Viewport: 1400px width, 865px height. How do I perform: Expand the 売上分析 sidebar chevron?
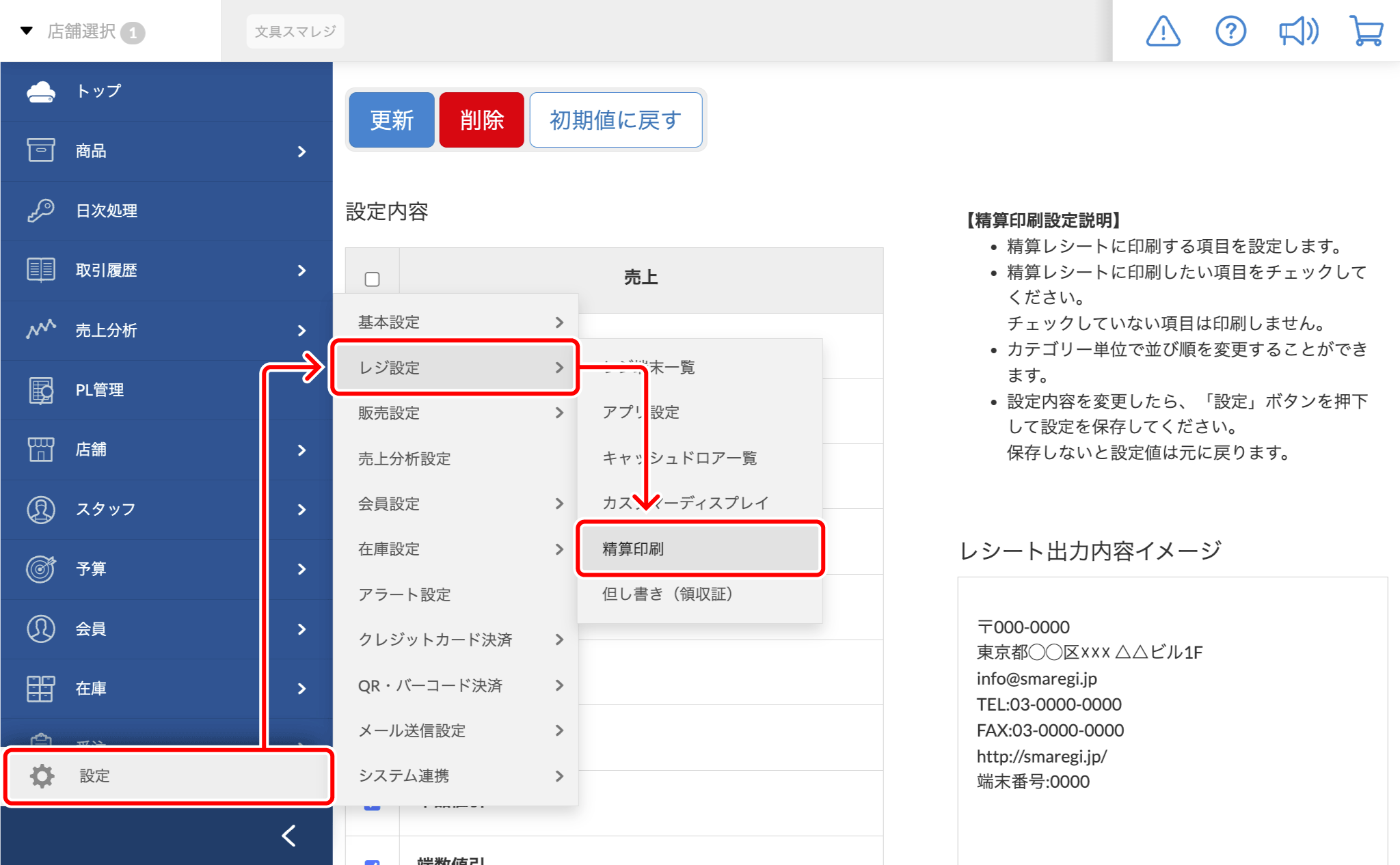click(x=302, y=330)
